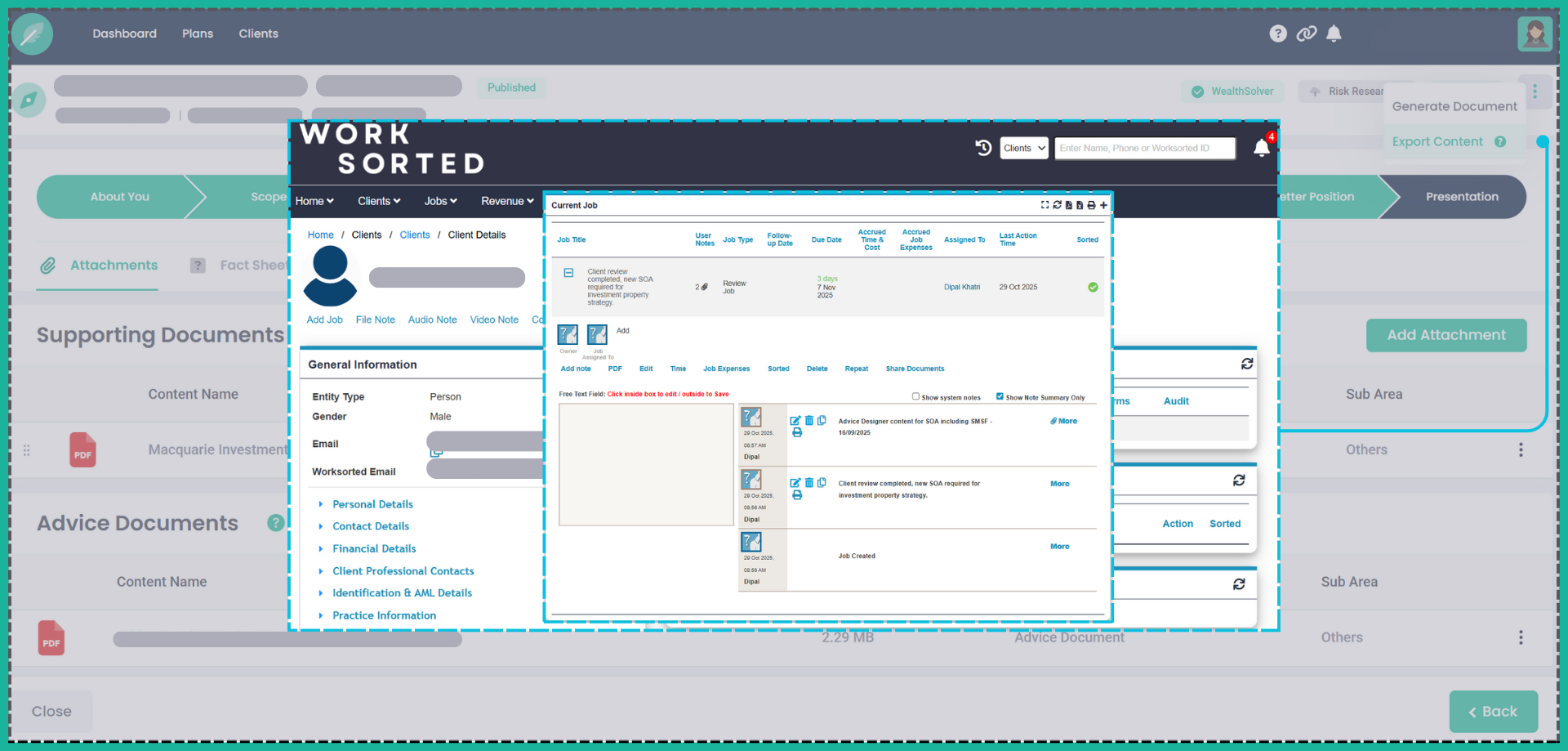Edit the Client review completed note
Viewport: 1568px width, 751px height.
coord(795,483)
